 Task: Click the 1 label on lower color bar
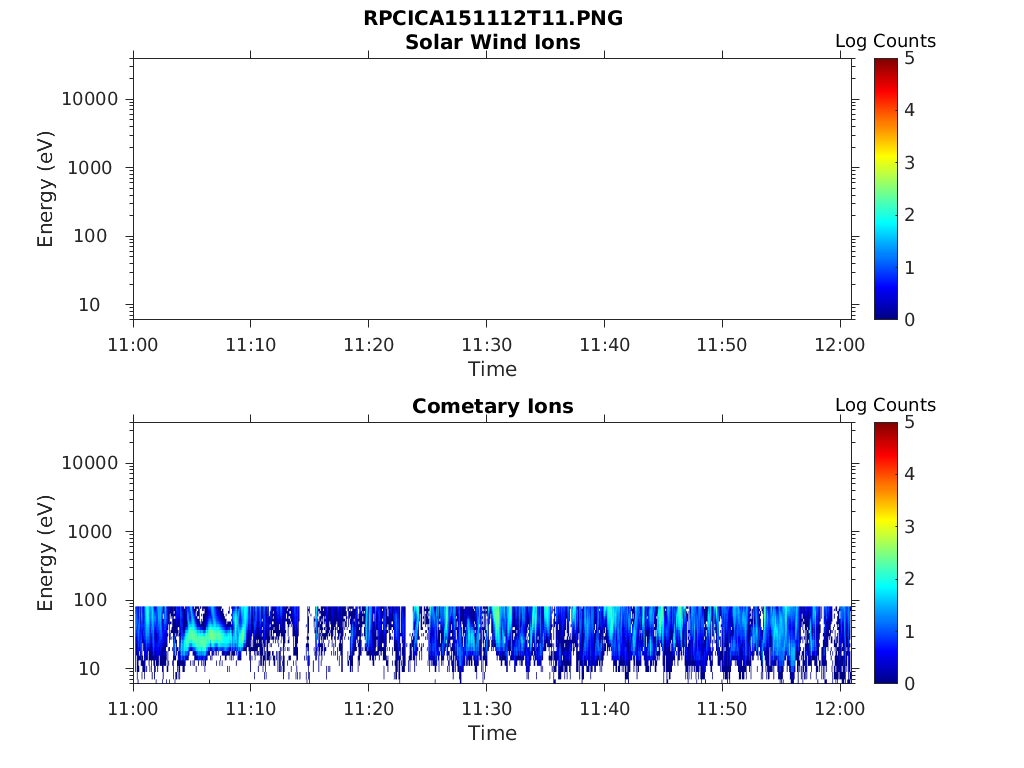tap(909, 632)
